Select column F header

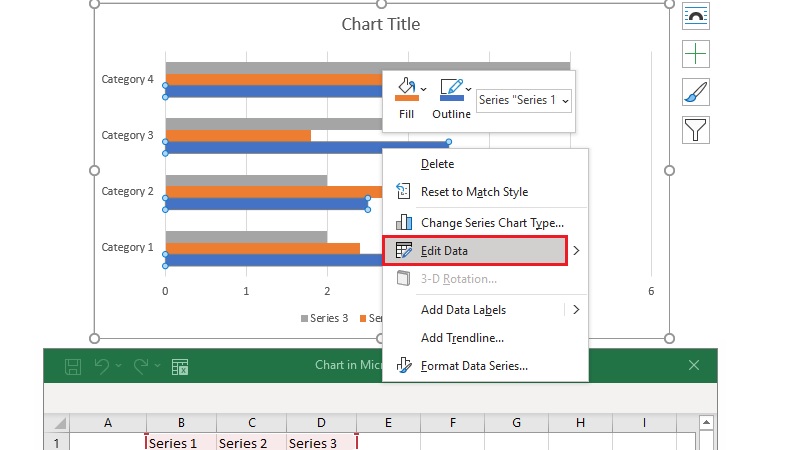(x=453, y=423)
